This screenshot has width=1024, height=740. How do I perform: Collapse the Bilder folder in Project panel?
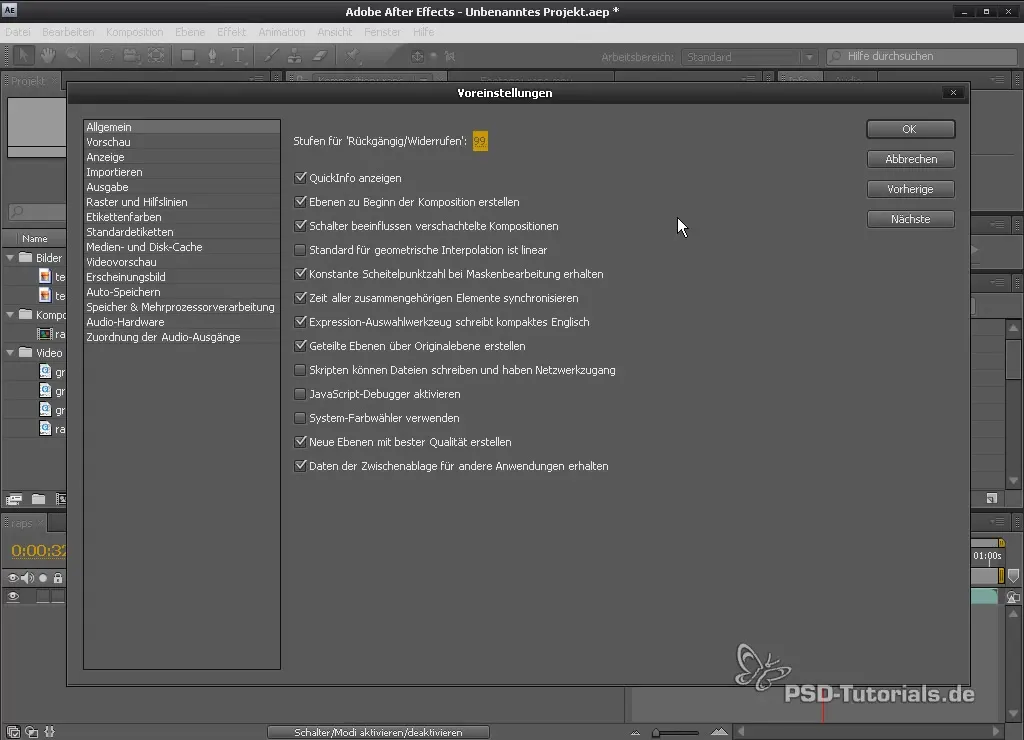10,258
